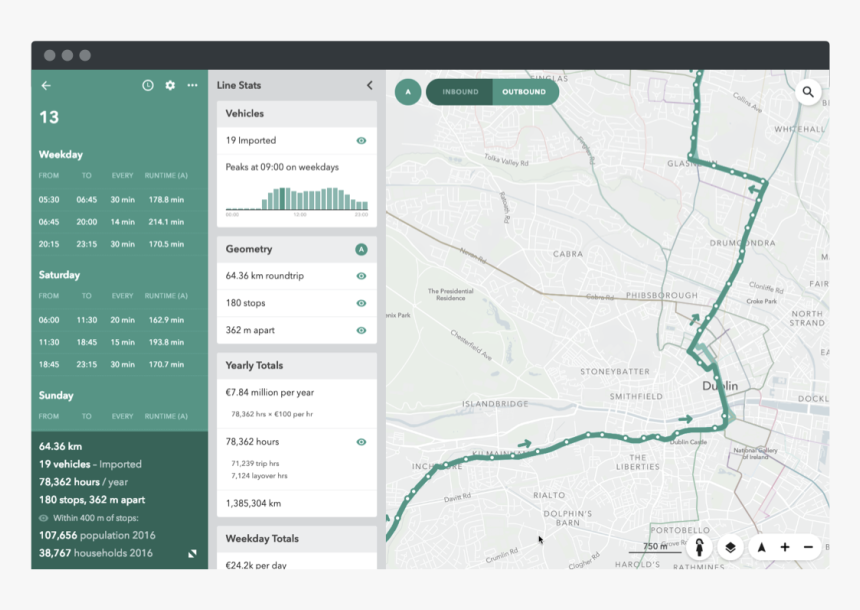860x610 pixels.
Task: Toggle visibility of 19 Imported vehicles
Action: coord(361,141)
